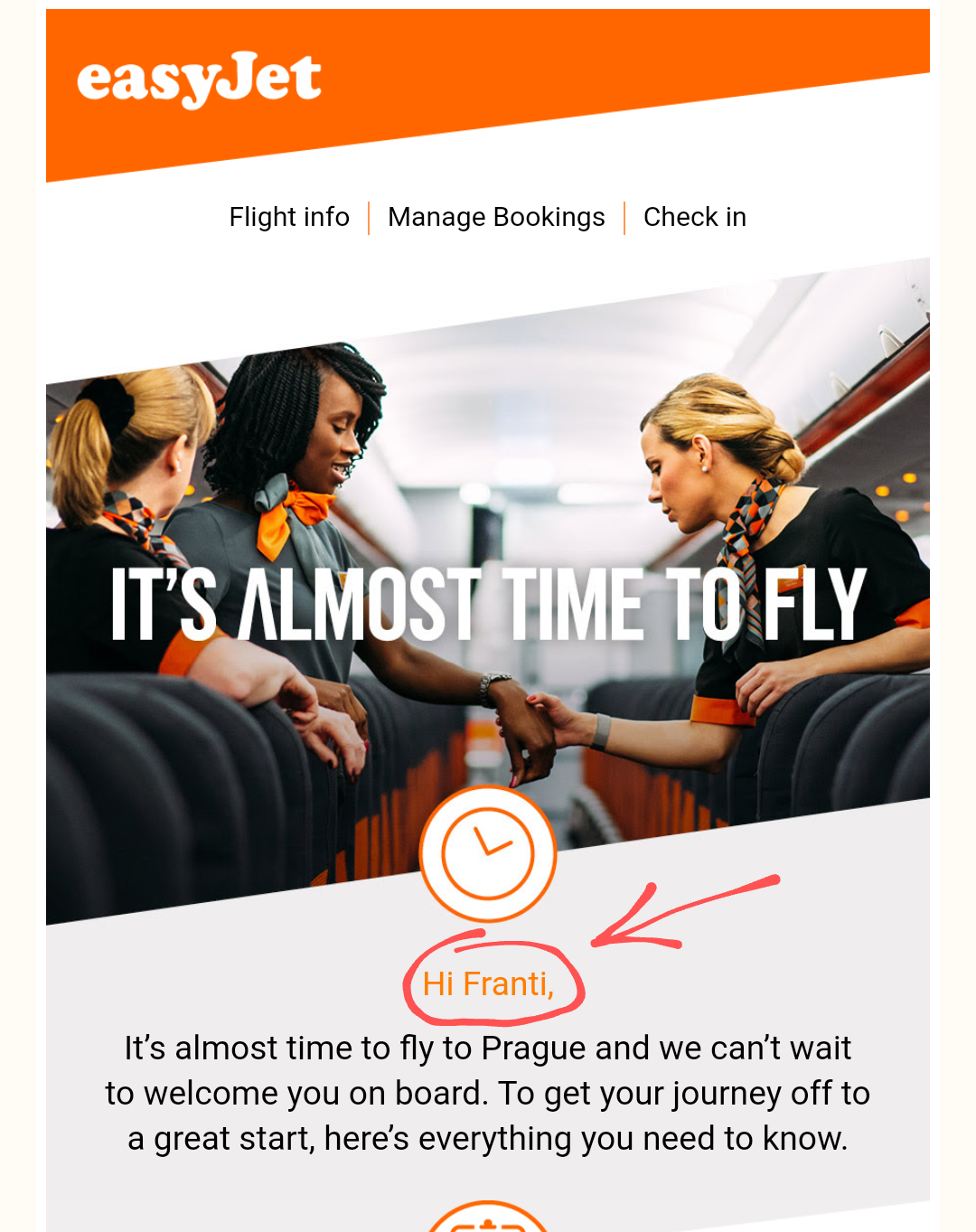Viewport: 976px width, 1232px height.
Task: Select the Check in link
Action: (695, 217)
